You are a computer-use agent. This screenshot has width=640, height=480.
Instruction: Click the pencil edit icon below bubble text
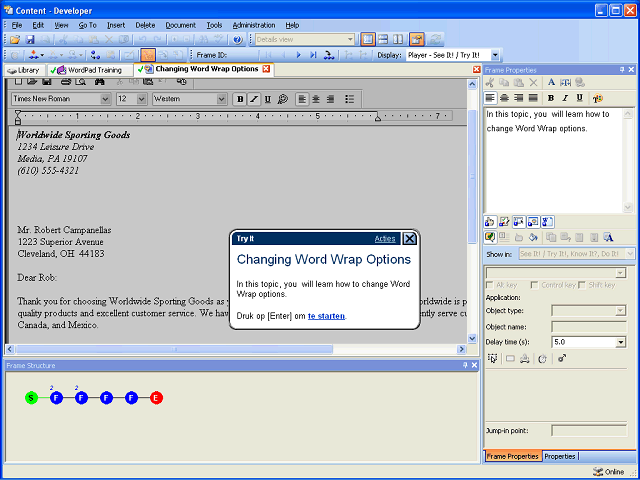click(504, 222)
